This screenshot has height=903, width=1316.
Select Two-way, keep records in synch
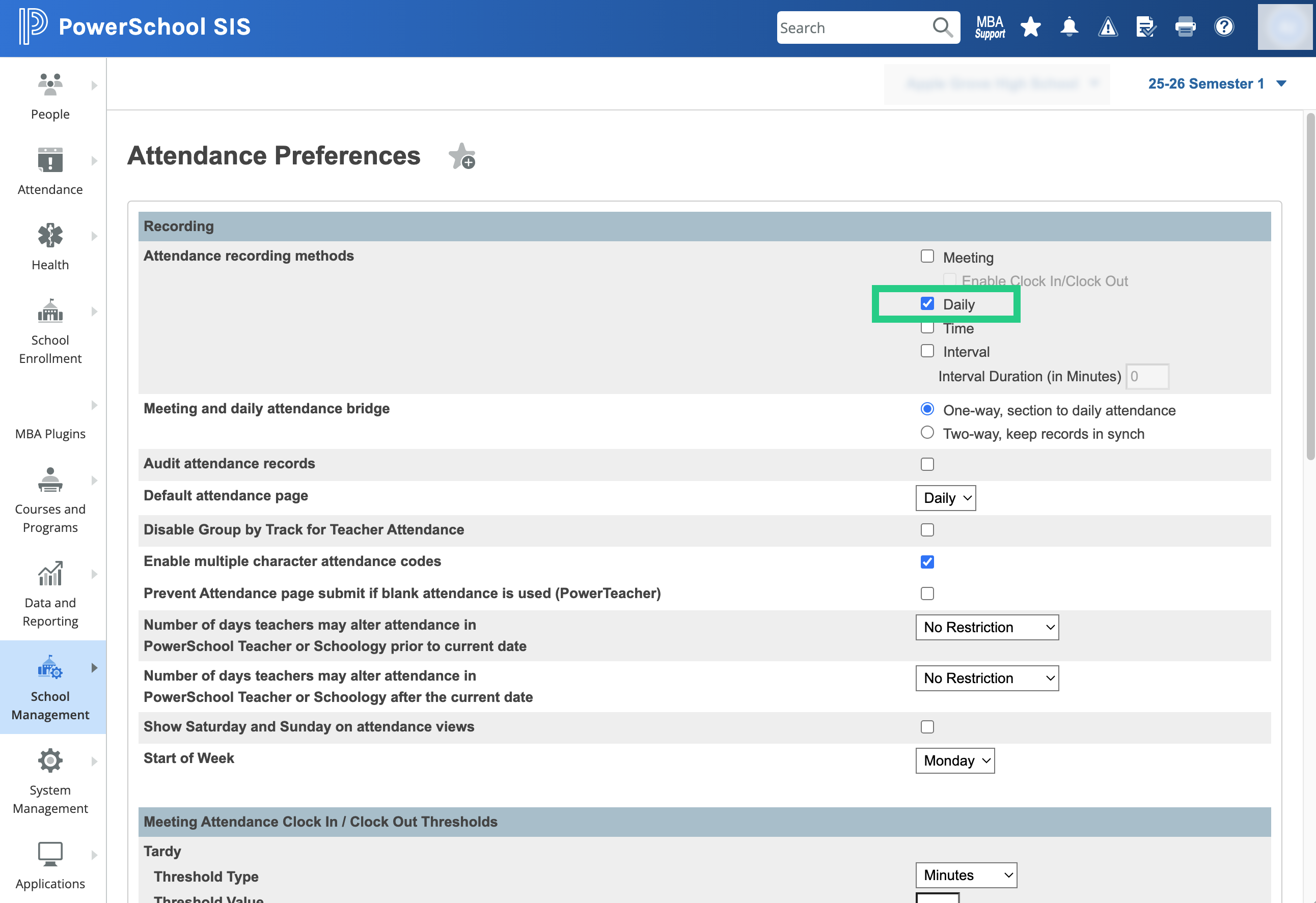(927, 433)
